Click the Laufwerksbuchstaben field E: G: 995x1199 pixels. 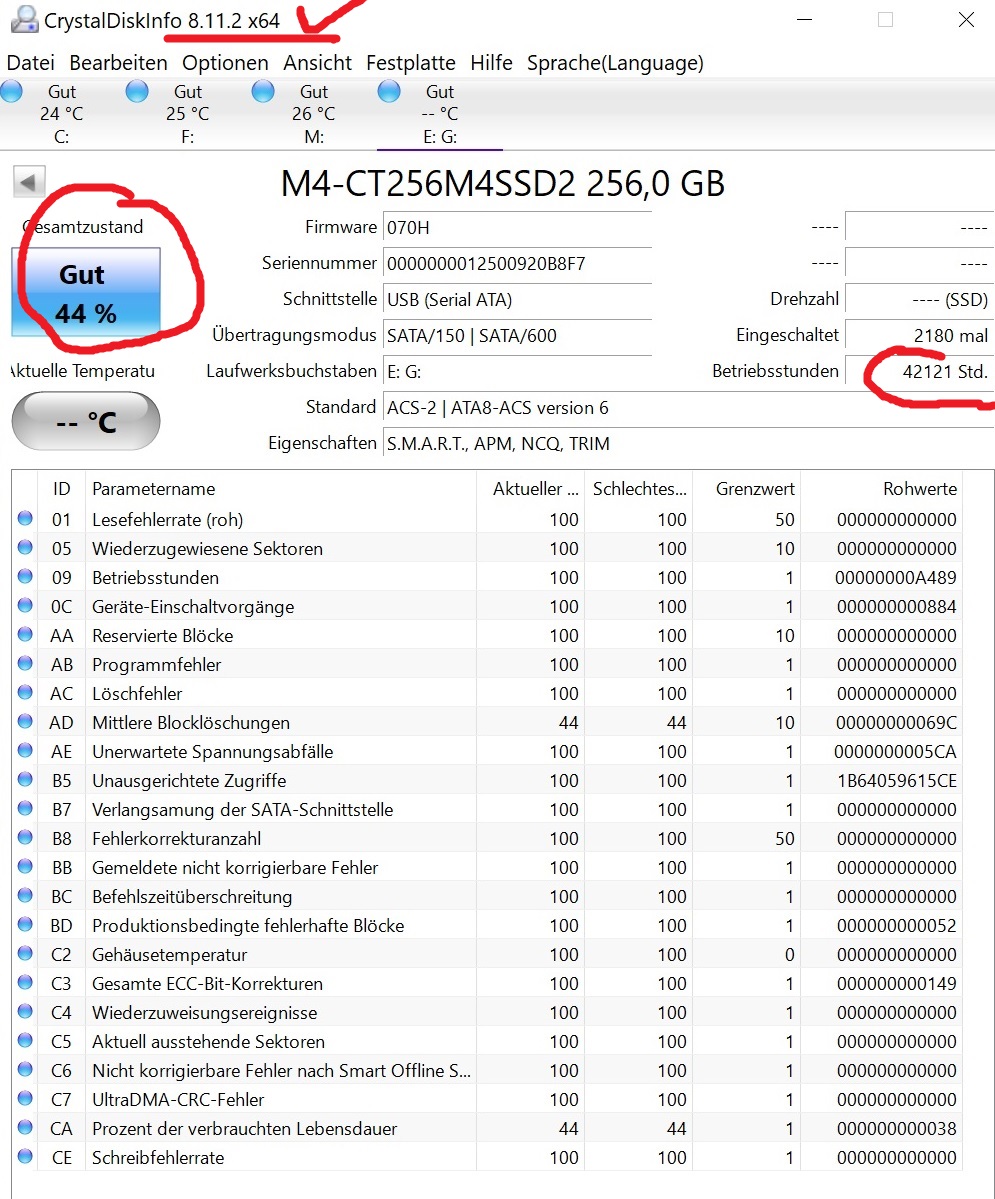517,372
